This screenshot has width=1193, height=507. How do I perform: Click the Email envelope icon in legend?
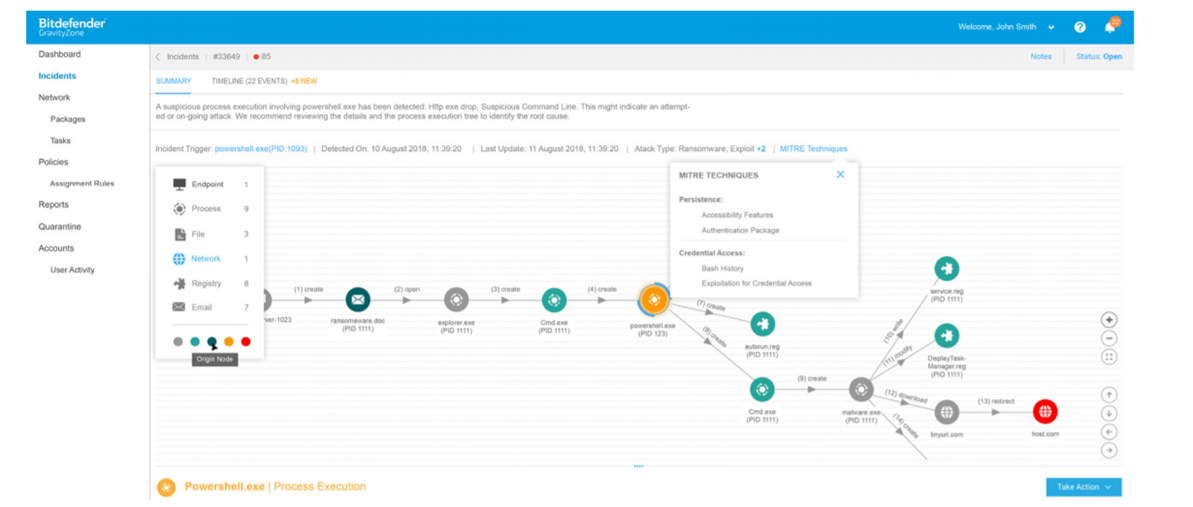coord(179,308)
